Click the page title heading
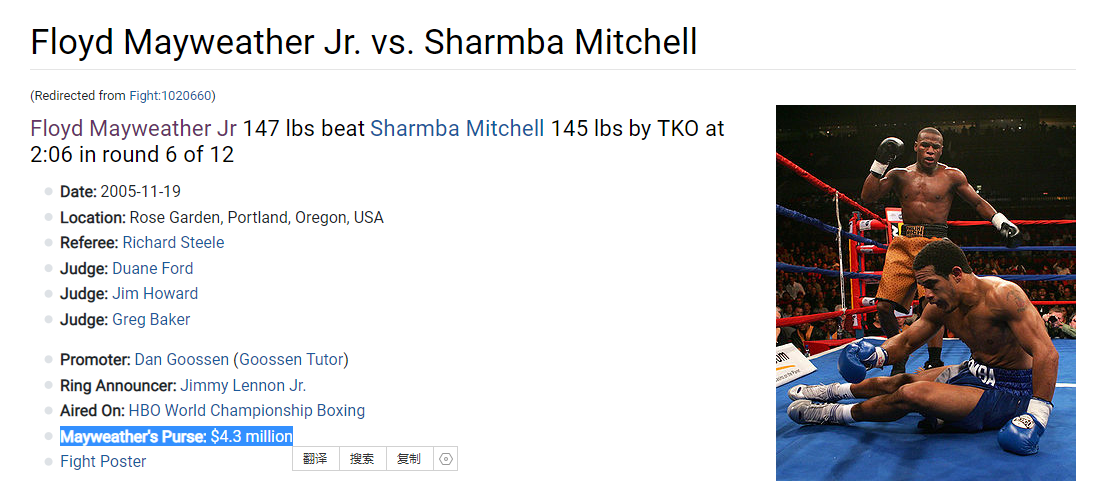Screen dimensions: 1104x497 tap(363, 42)
